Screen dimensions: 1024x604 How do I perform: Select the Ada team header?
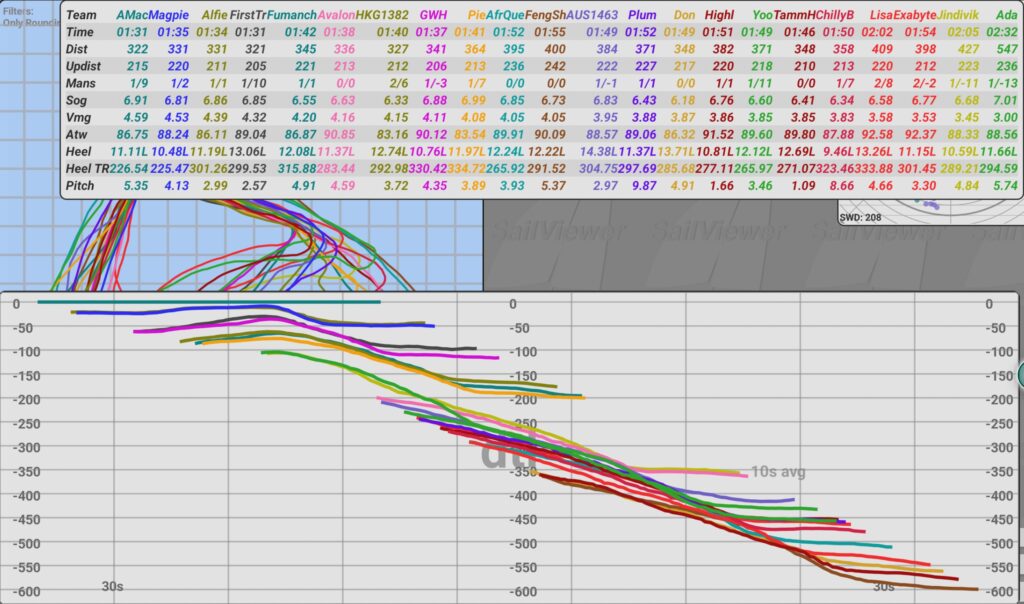[1006, 15]
